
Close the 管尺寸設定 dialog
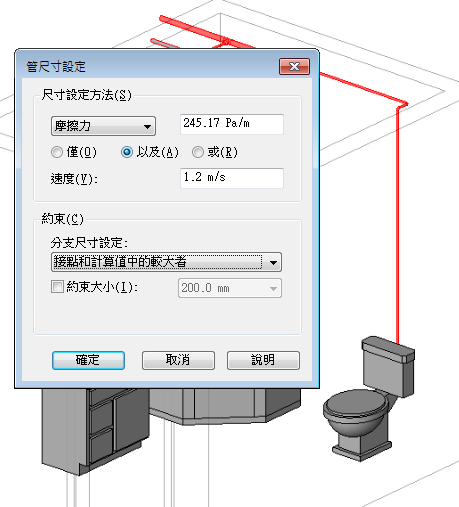(294, 67)
